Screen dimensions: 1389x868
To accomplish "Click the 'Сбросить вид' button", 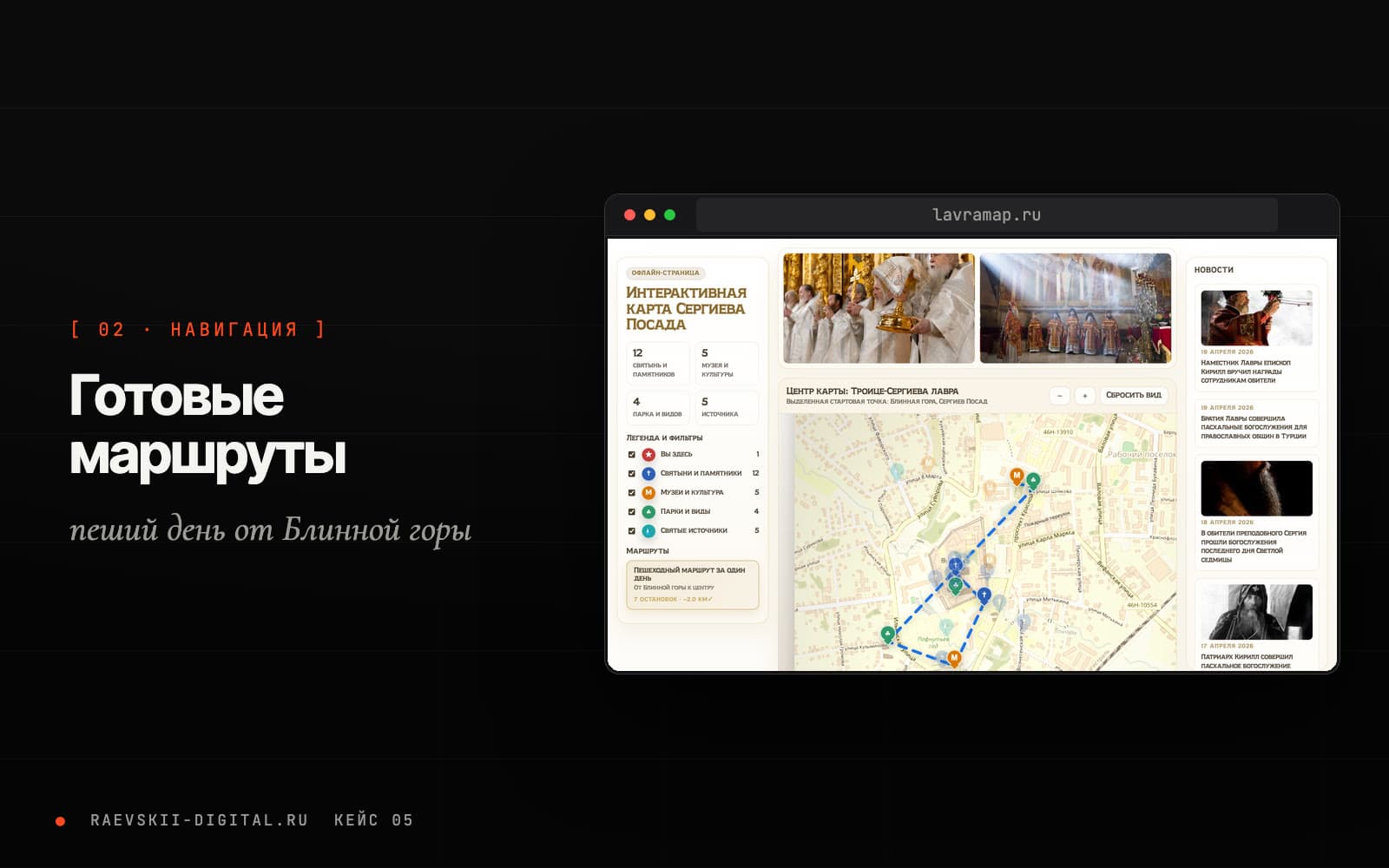I will [x=1133, y=396].
